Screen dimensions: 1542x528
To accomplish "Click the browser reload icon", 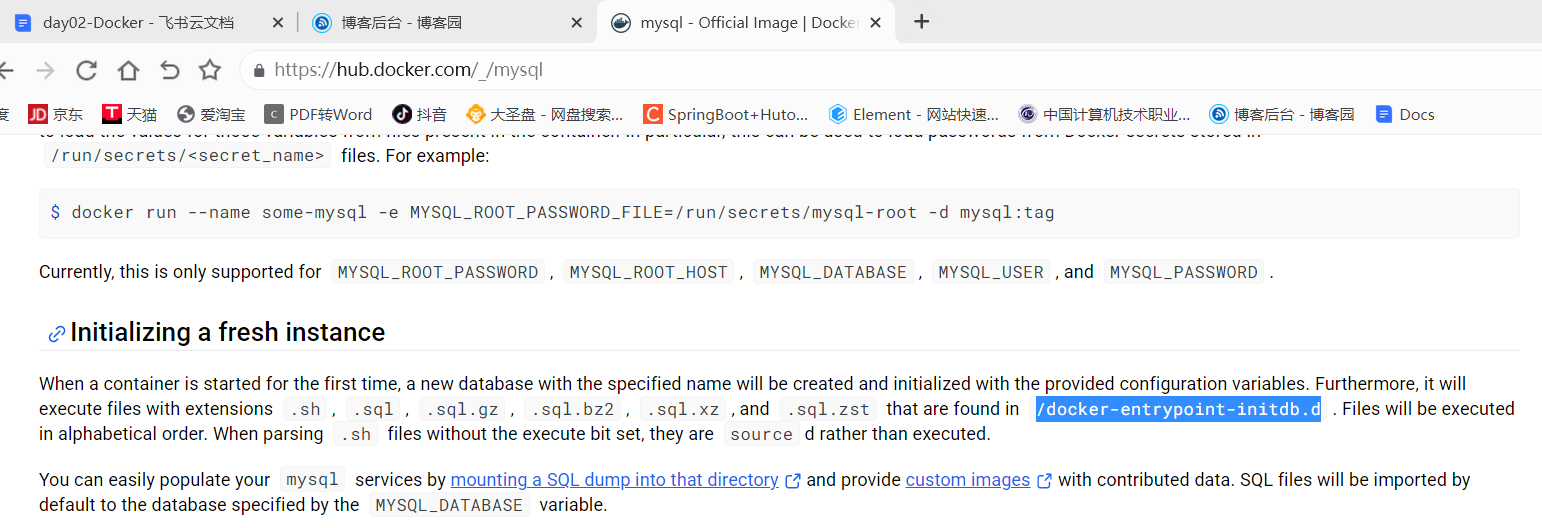I will [x=87, y=70].
